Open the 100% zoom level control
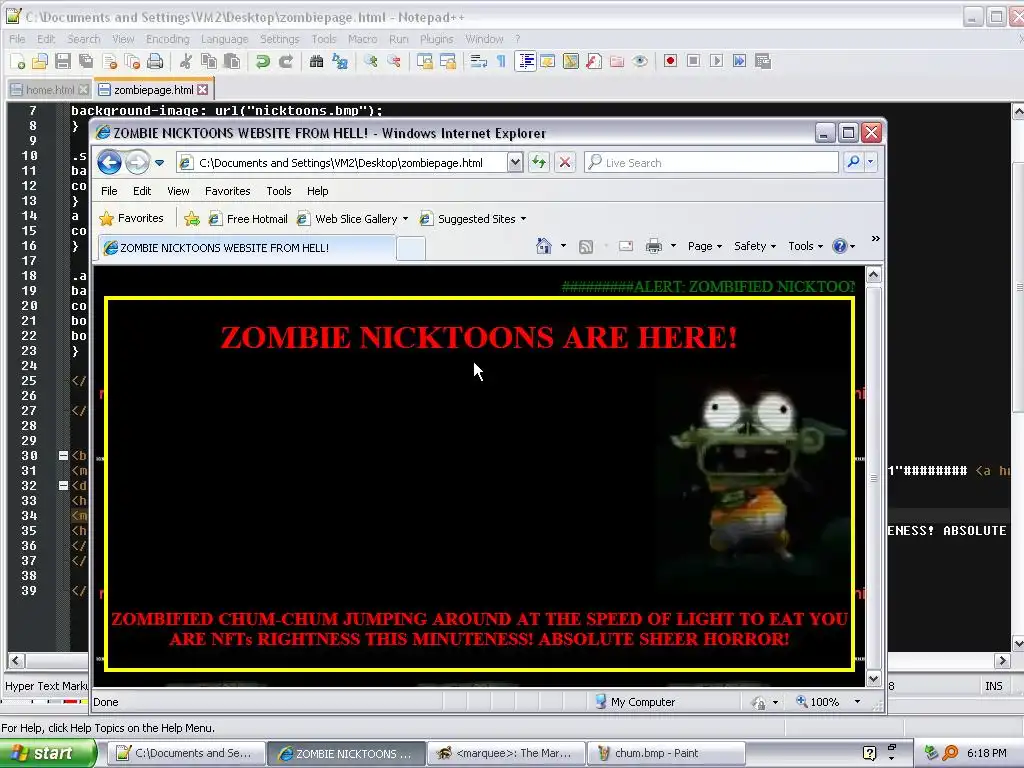This screenshot has height=768, width=1024. click(x=825, y=702)
